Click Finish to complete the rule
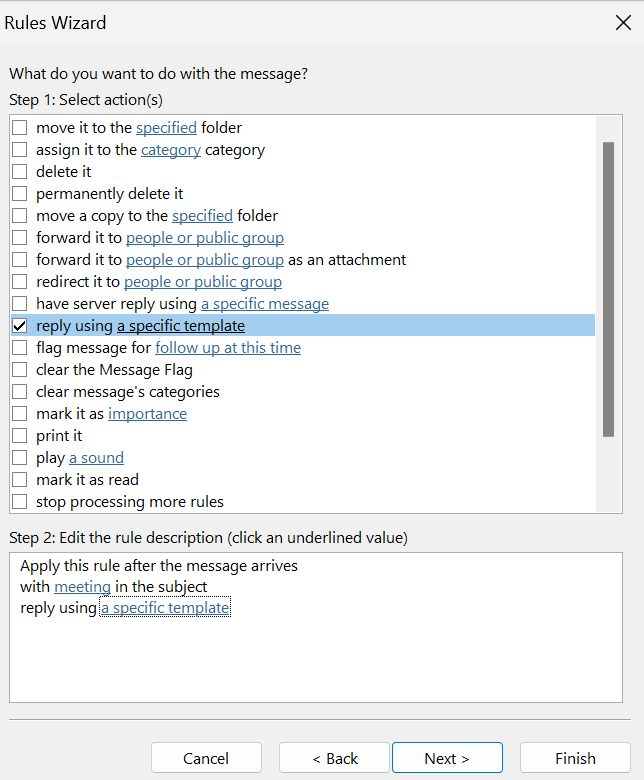Image resolution: width=644 pixels, height=780 pixels. (x=575, y=758)
